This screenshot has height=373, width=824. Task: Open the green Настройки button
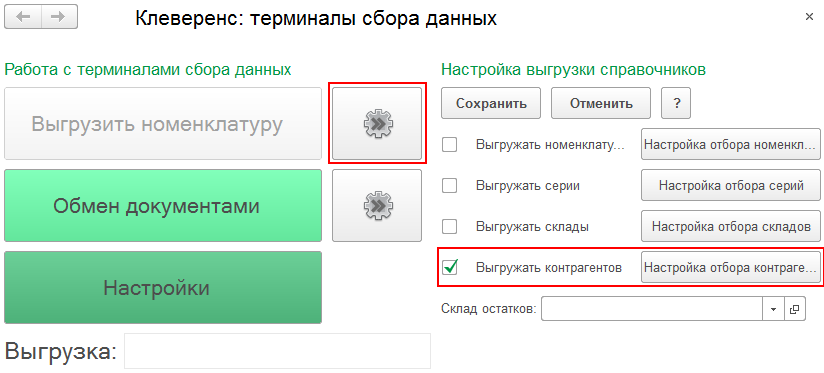163,287
